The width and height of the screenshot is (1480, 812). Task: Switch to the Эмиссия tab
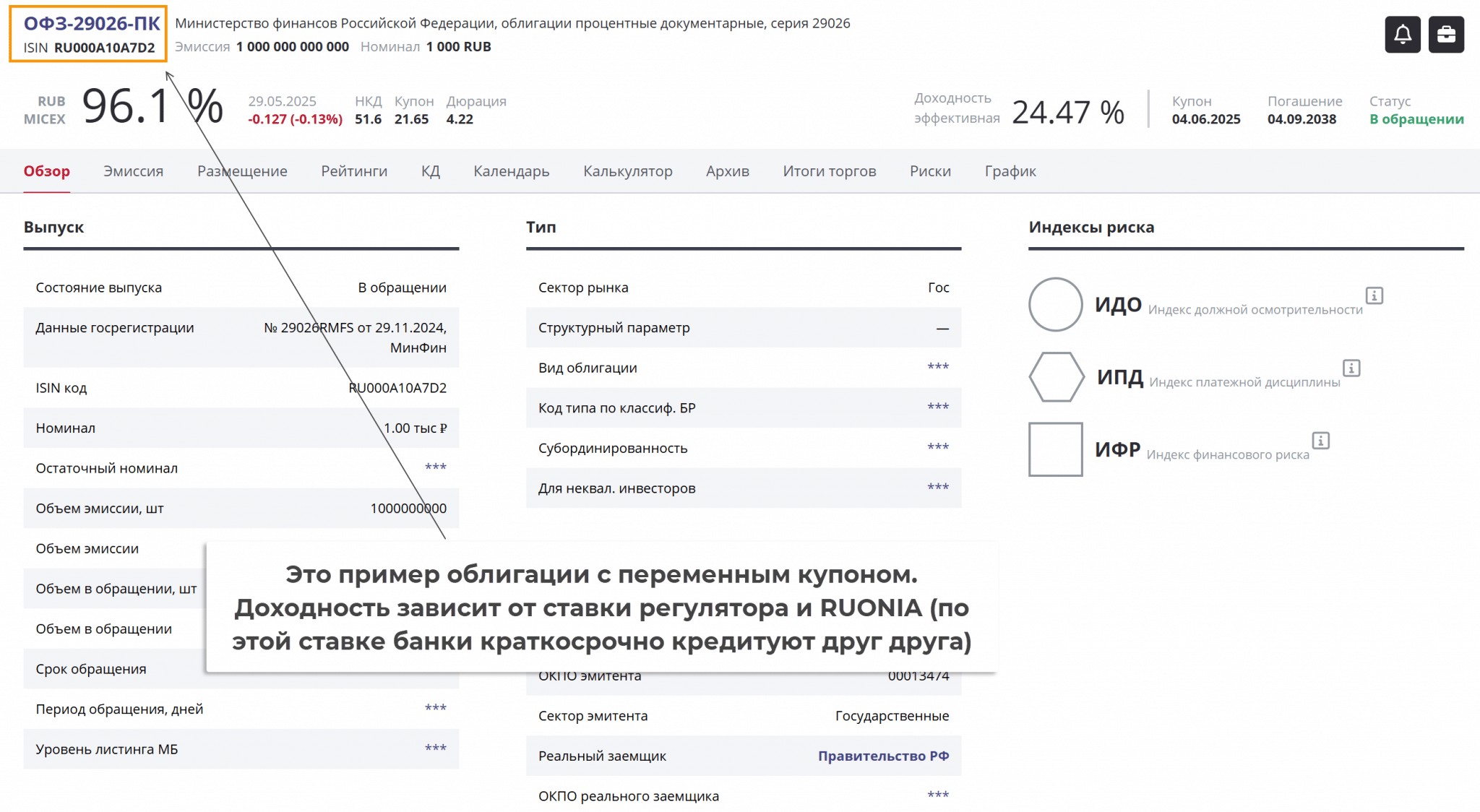(x=133, y=171)
